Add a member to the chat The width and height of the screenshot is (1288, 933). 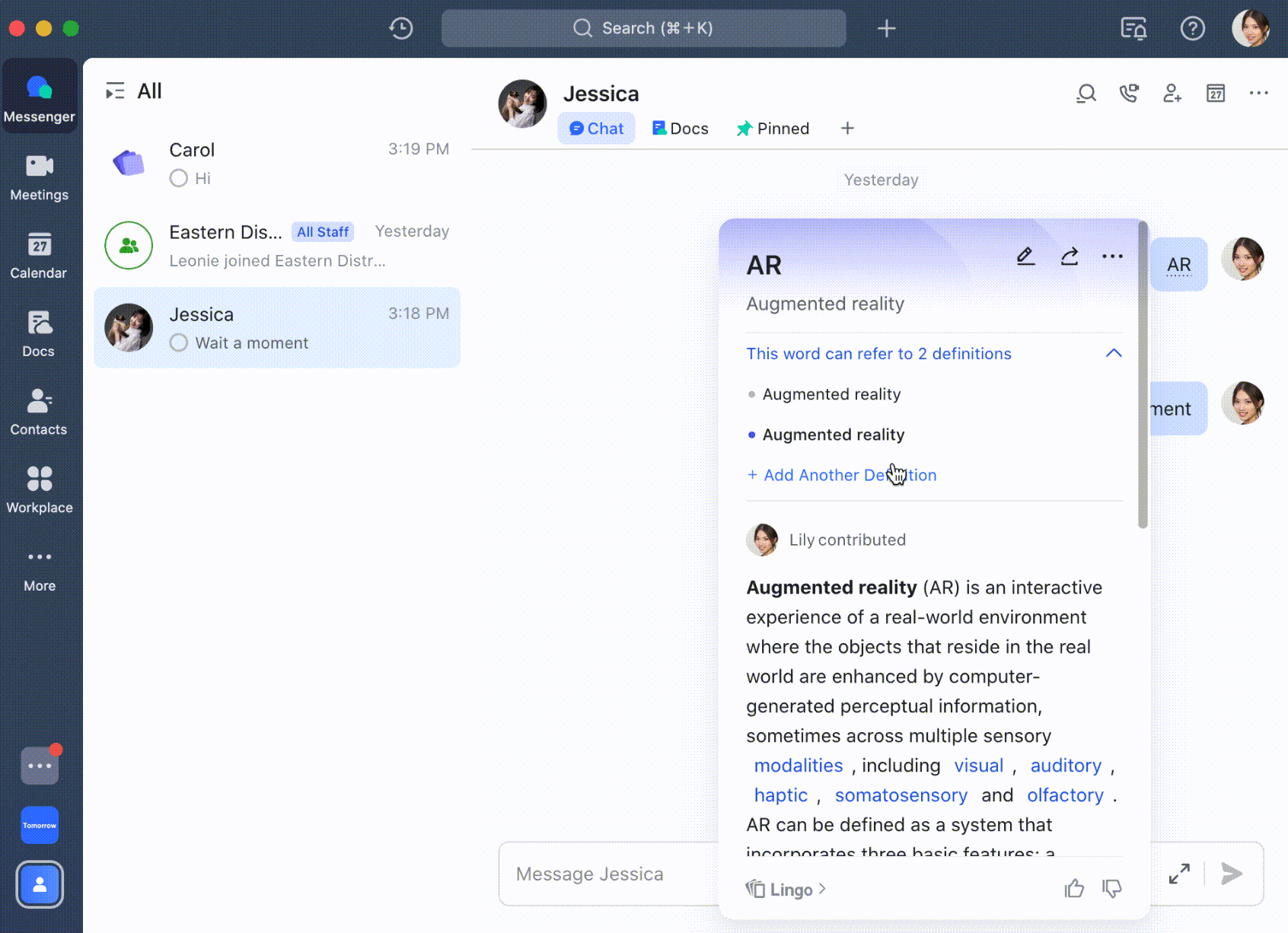[x=1172, y=94]
